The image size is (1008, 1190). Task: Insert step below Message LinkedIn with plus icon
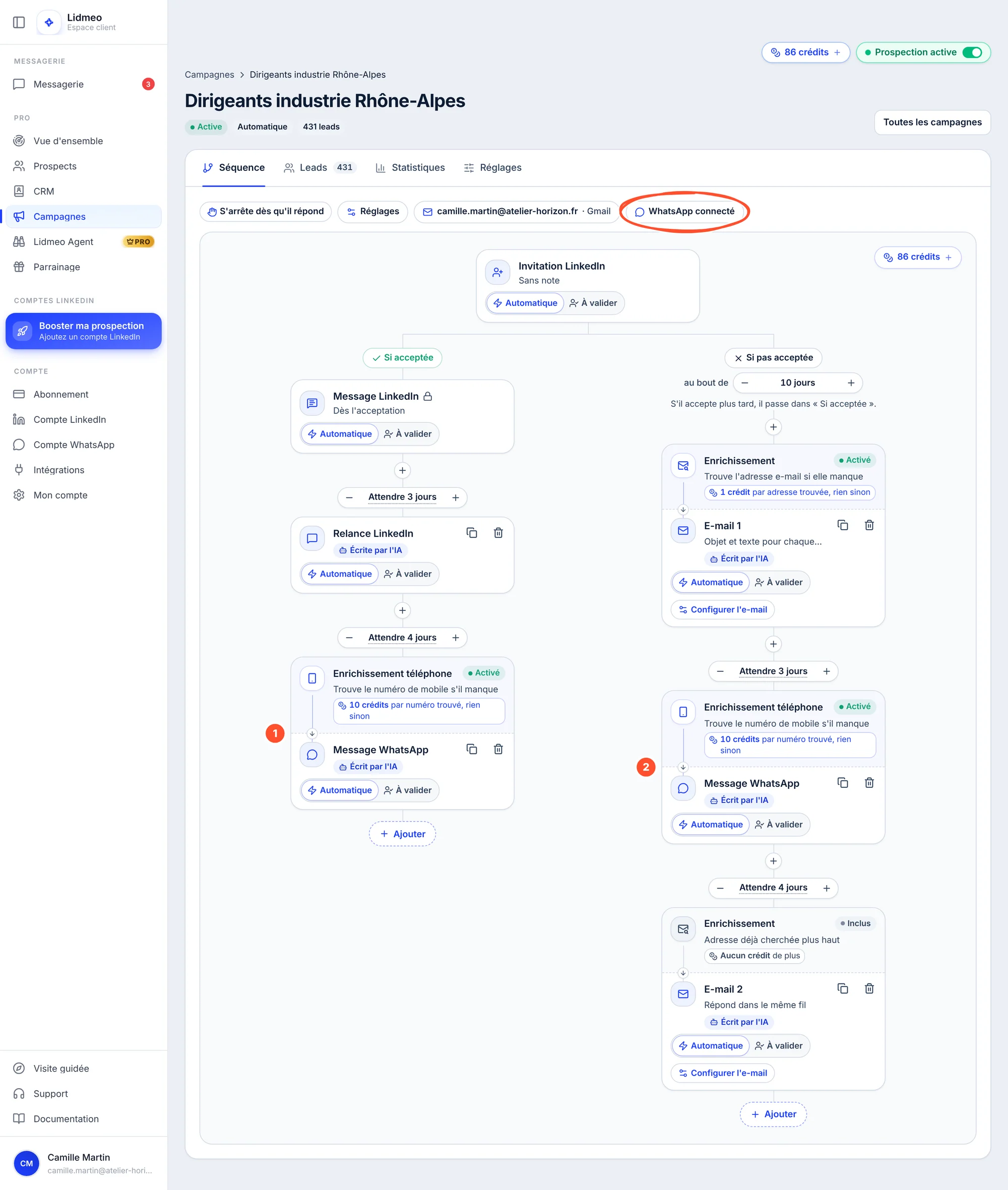click(402, 470)
